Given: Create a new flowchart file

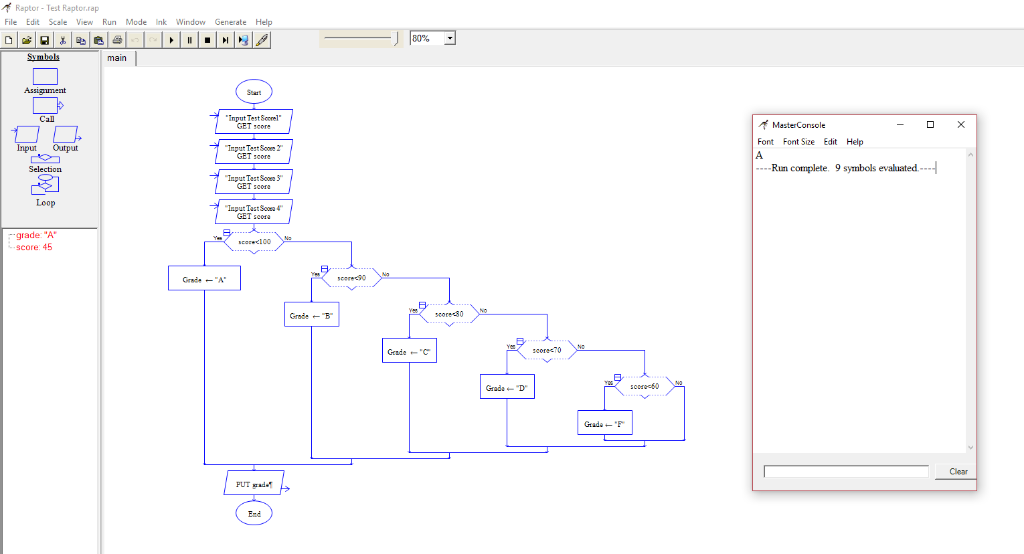Looking at the screenshot, I should pos(8,40).
